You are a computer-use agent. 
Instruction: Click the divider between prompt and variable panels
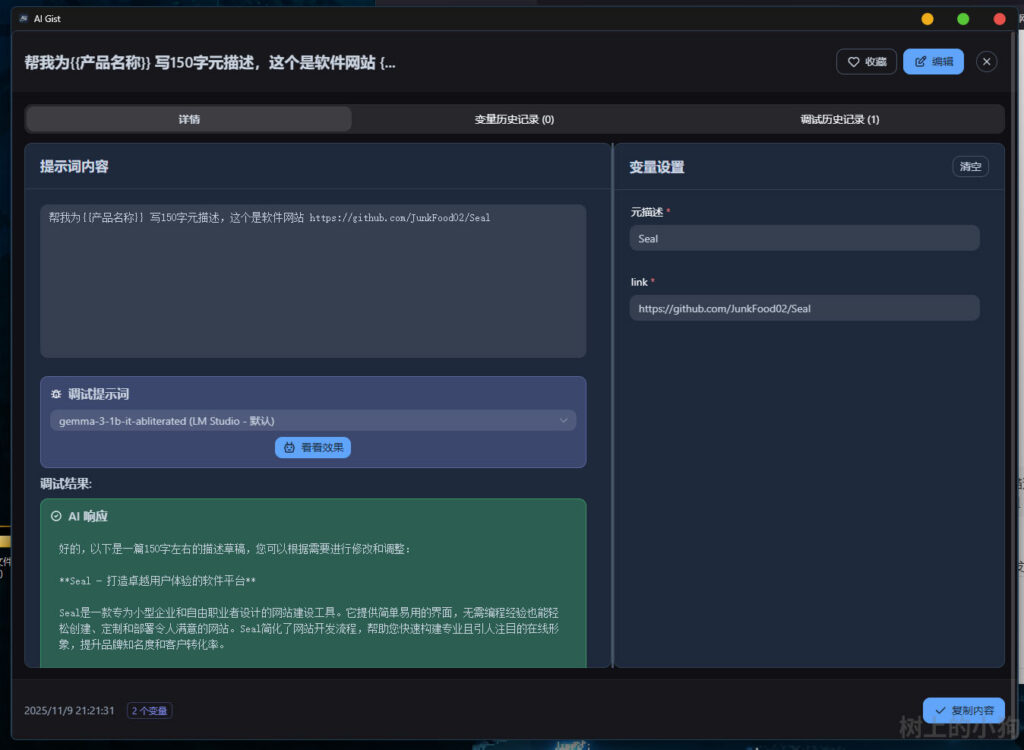pos(612,405)
